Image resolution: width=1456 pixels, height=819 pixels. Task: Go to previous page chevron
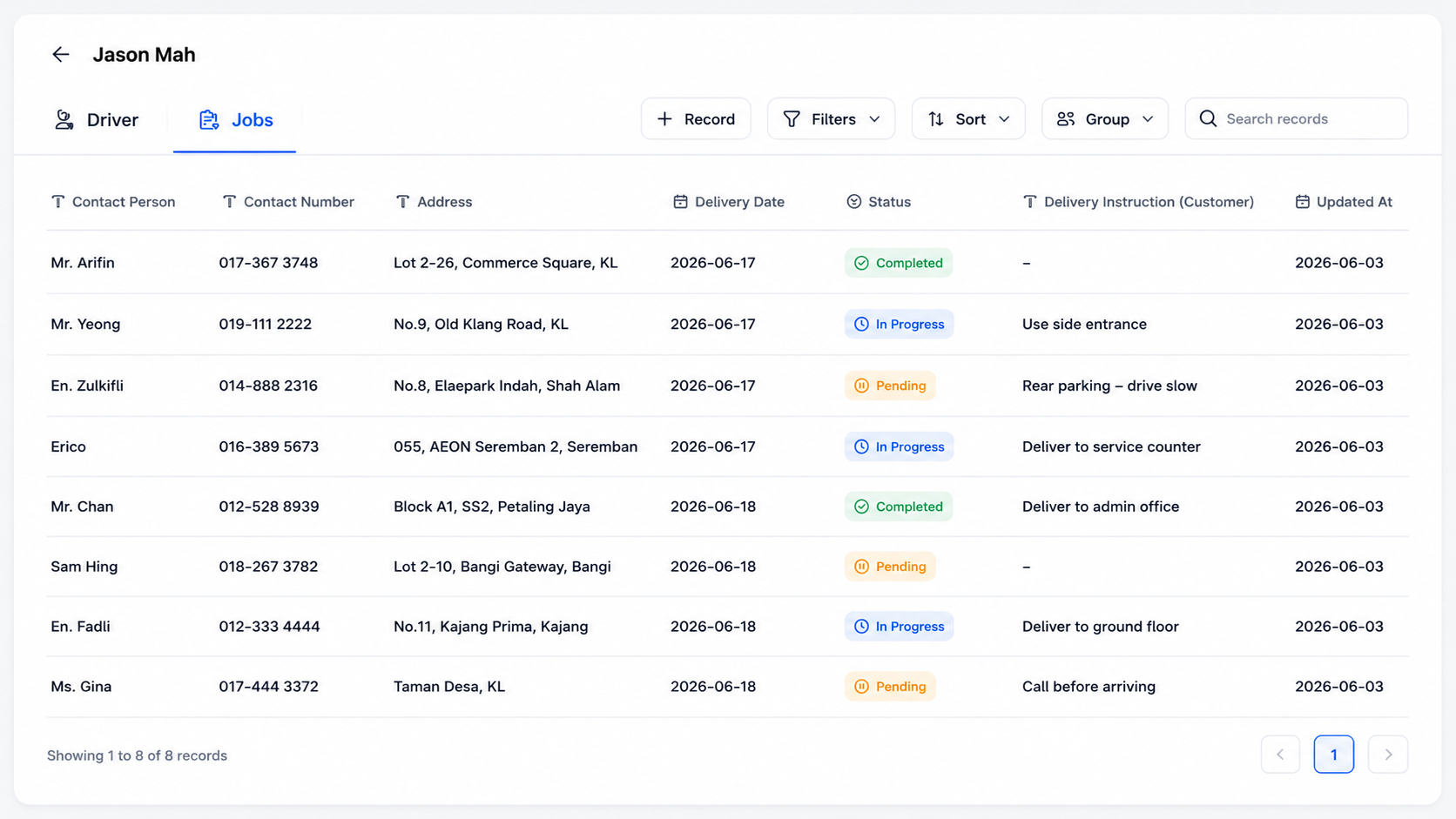click(x=1280, y=755)
